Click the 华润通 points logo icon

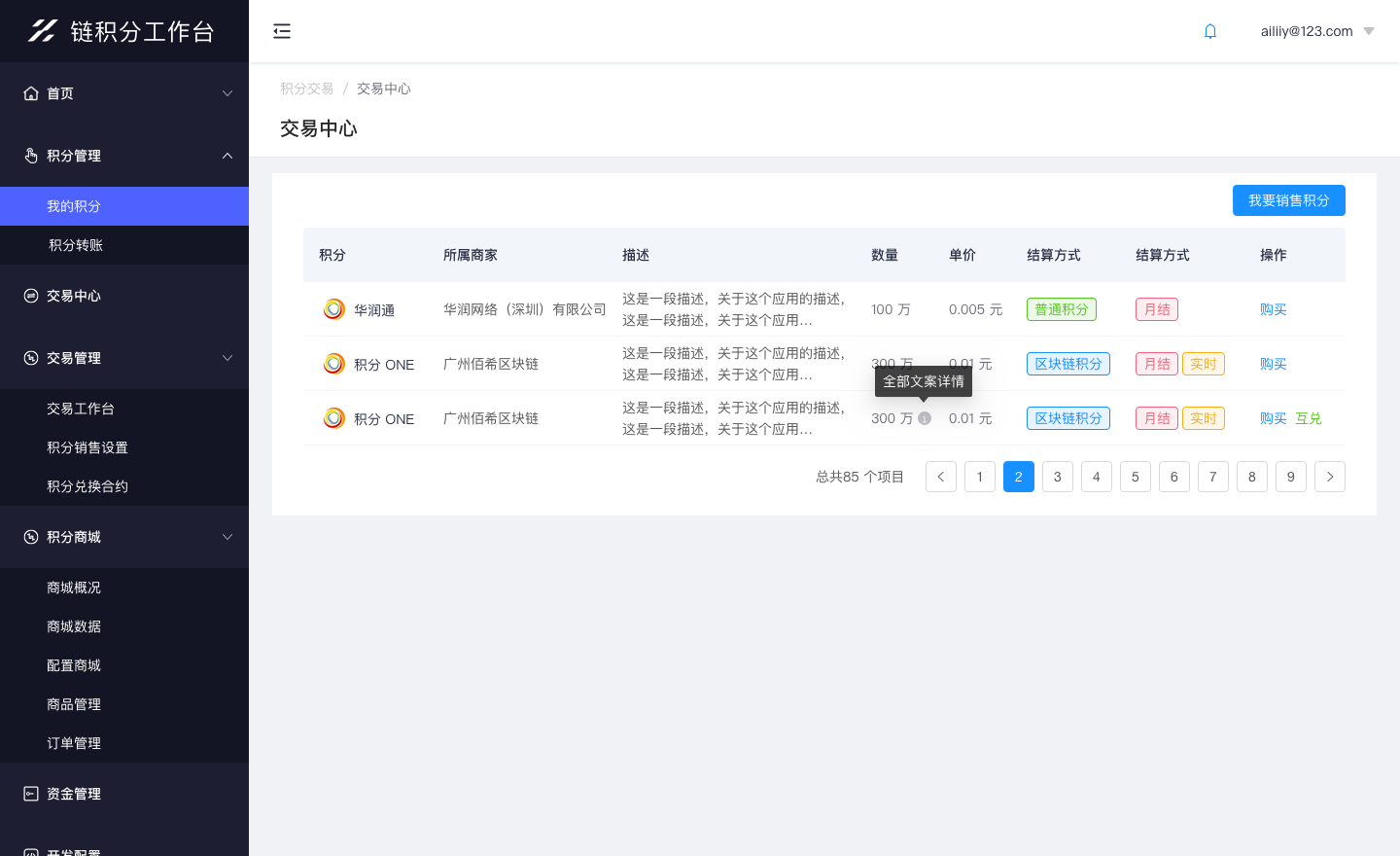334,309
